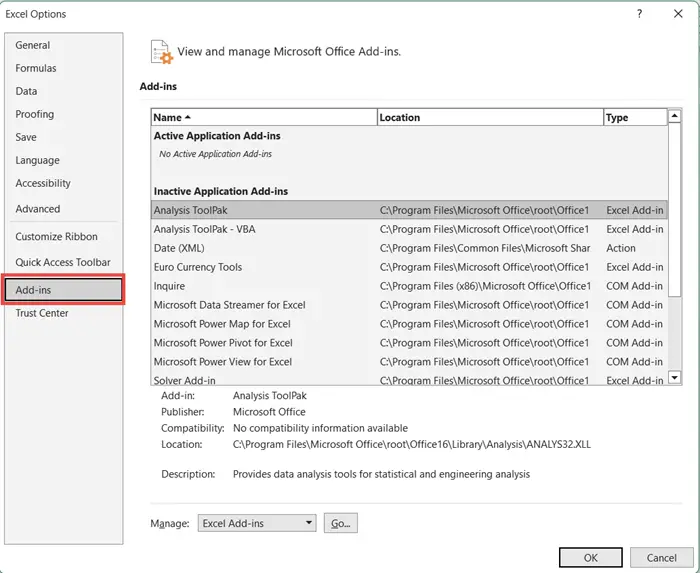Viewport: 700px width, 573px height.
Task: Select Microsoft Power View for Excel
Action: 409,362
